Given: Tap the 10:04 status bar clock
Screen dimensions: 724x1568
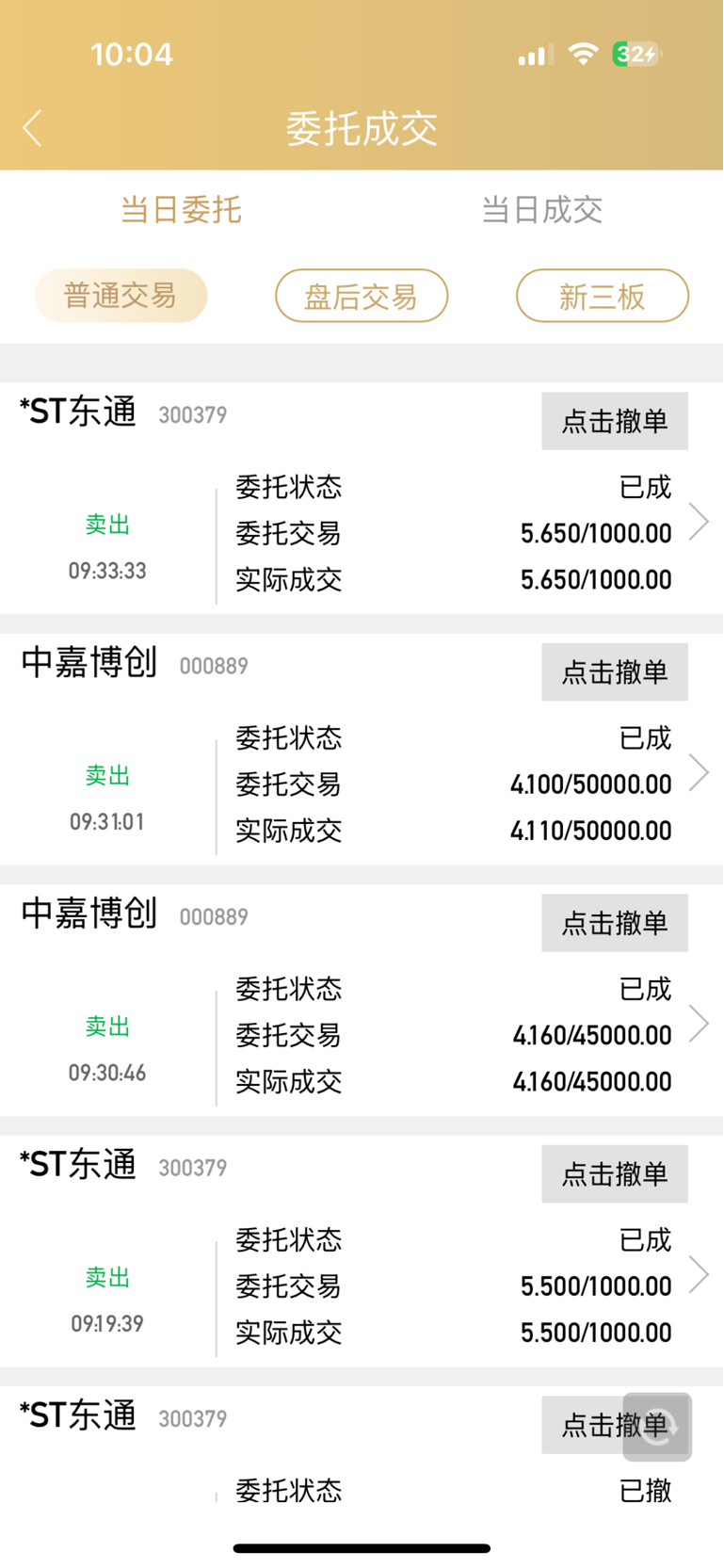Looking at the screenshot, I should coord(132,54).
